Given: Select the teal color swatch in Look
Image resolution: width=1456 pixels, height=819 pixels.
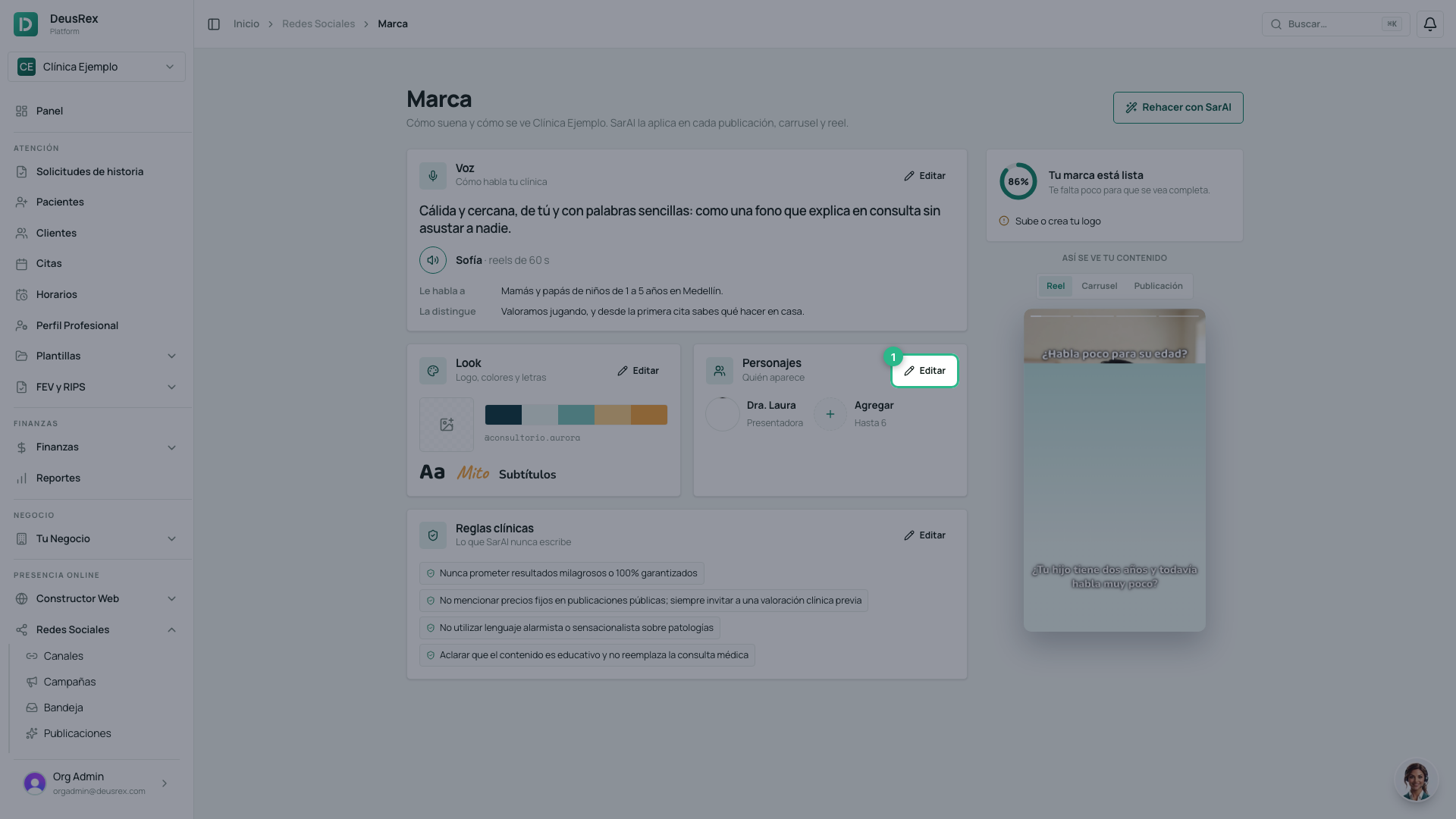Looking at the screenshot, I should click(576, 415).
